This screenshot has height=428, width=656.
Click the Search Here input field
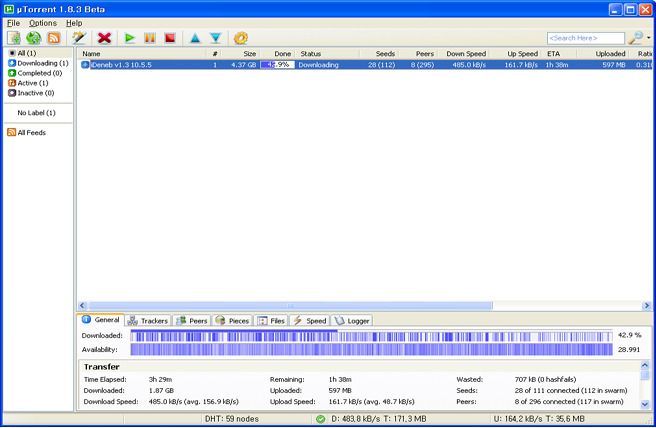[585, 38]
